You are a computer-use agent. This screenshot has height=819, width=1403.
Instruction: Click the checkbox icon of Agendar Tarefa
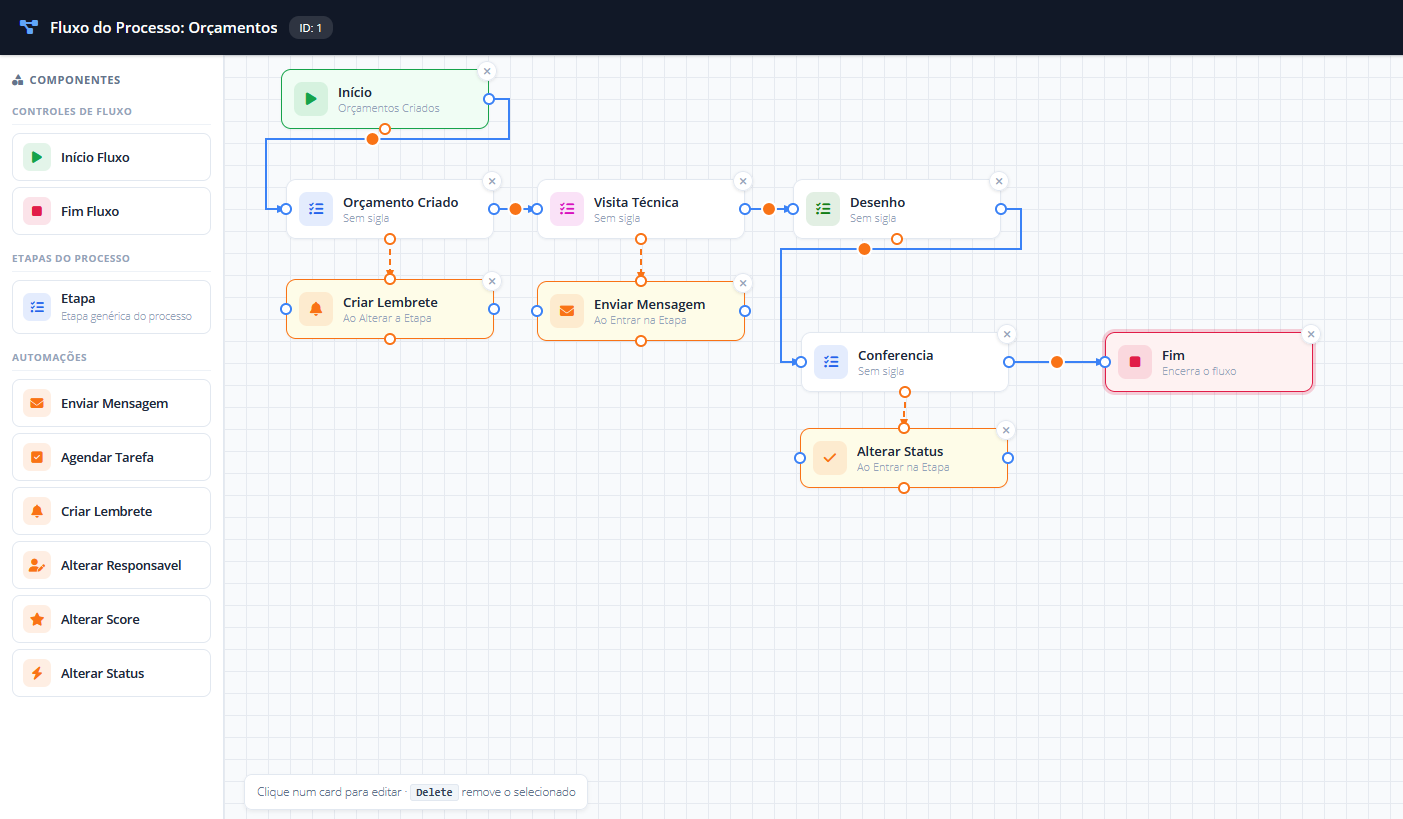coord(37,457)
